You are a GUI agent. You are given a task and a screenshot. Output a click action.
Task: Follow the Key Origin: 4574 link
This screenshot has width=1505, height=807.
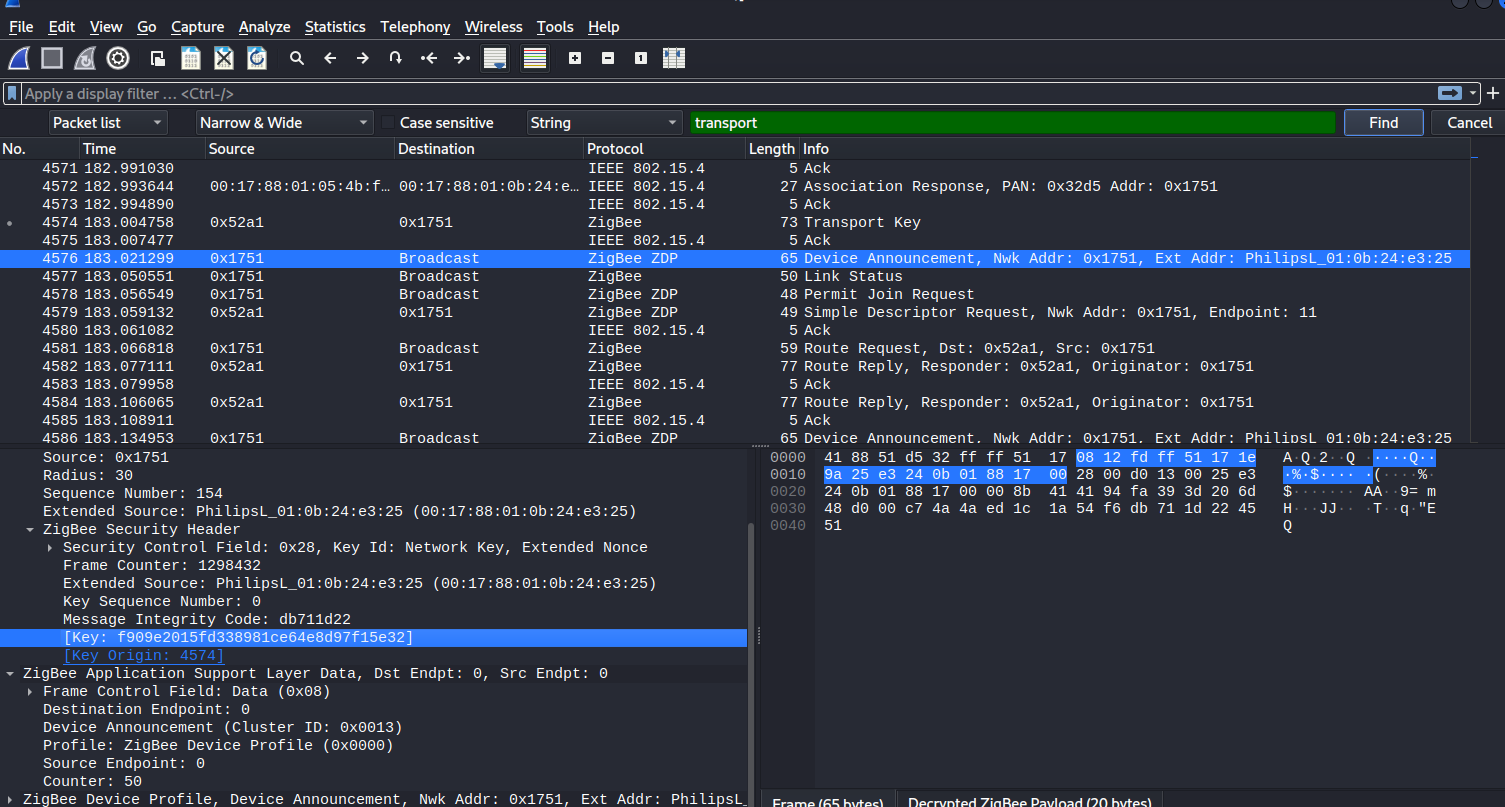143,656
